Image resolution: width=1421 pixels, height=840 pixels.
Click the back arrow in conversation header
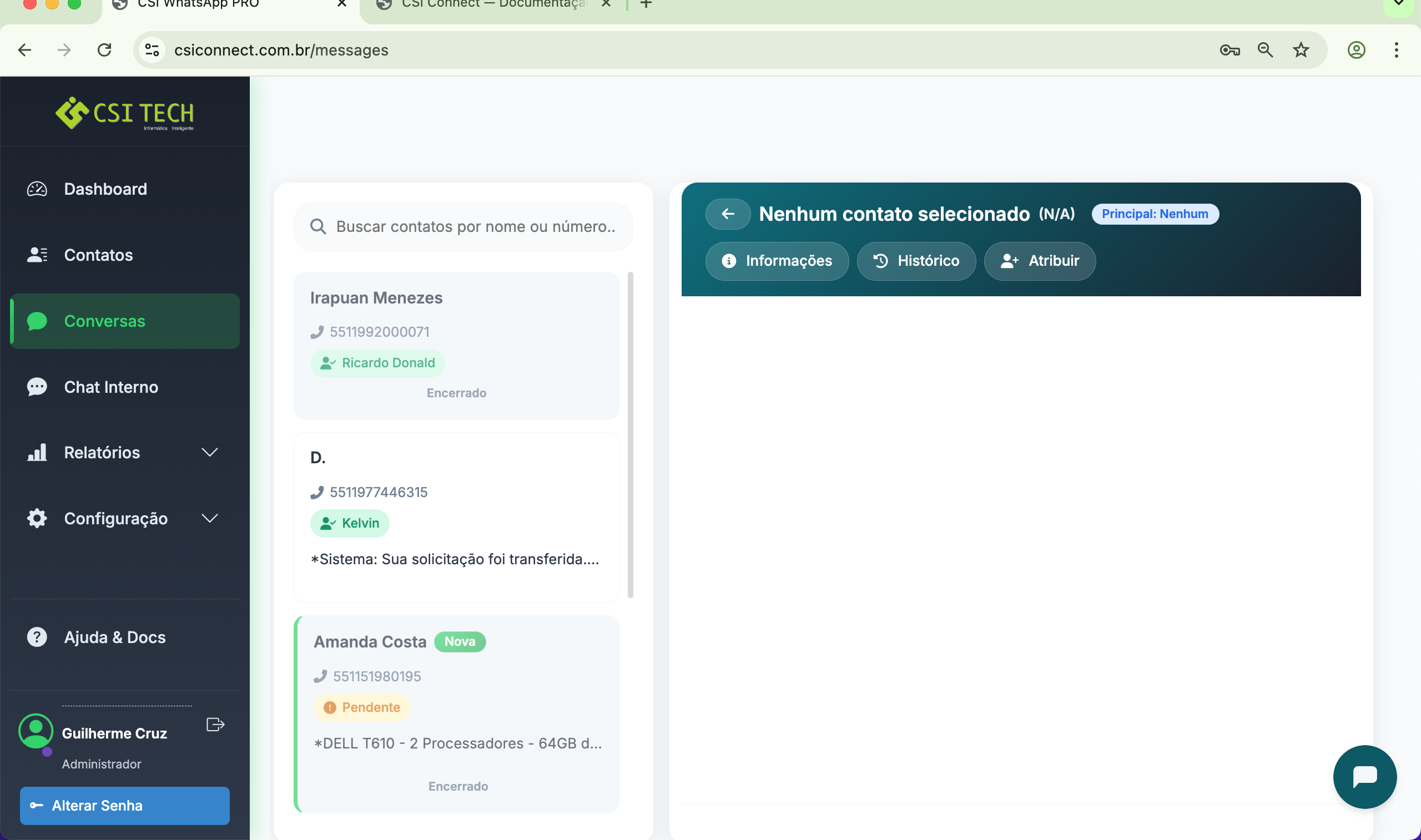pos(728,214)
